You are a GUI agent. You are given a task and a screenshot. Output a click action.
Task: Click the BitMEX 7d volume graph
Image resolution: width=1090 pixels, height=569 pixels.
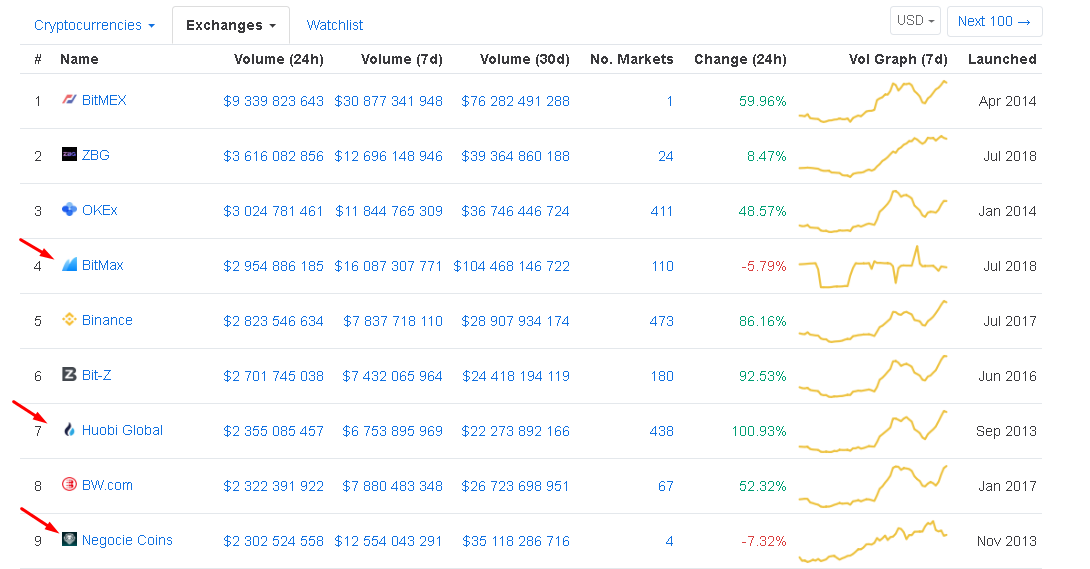coord(873,101)
